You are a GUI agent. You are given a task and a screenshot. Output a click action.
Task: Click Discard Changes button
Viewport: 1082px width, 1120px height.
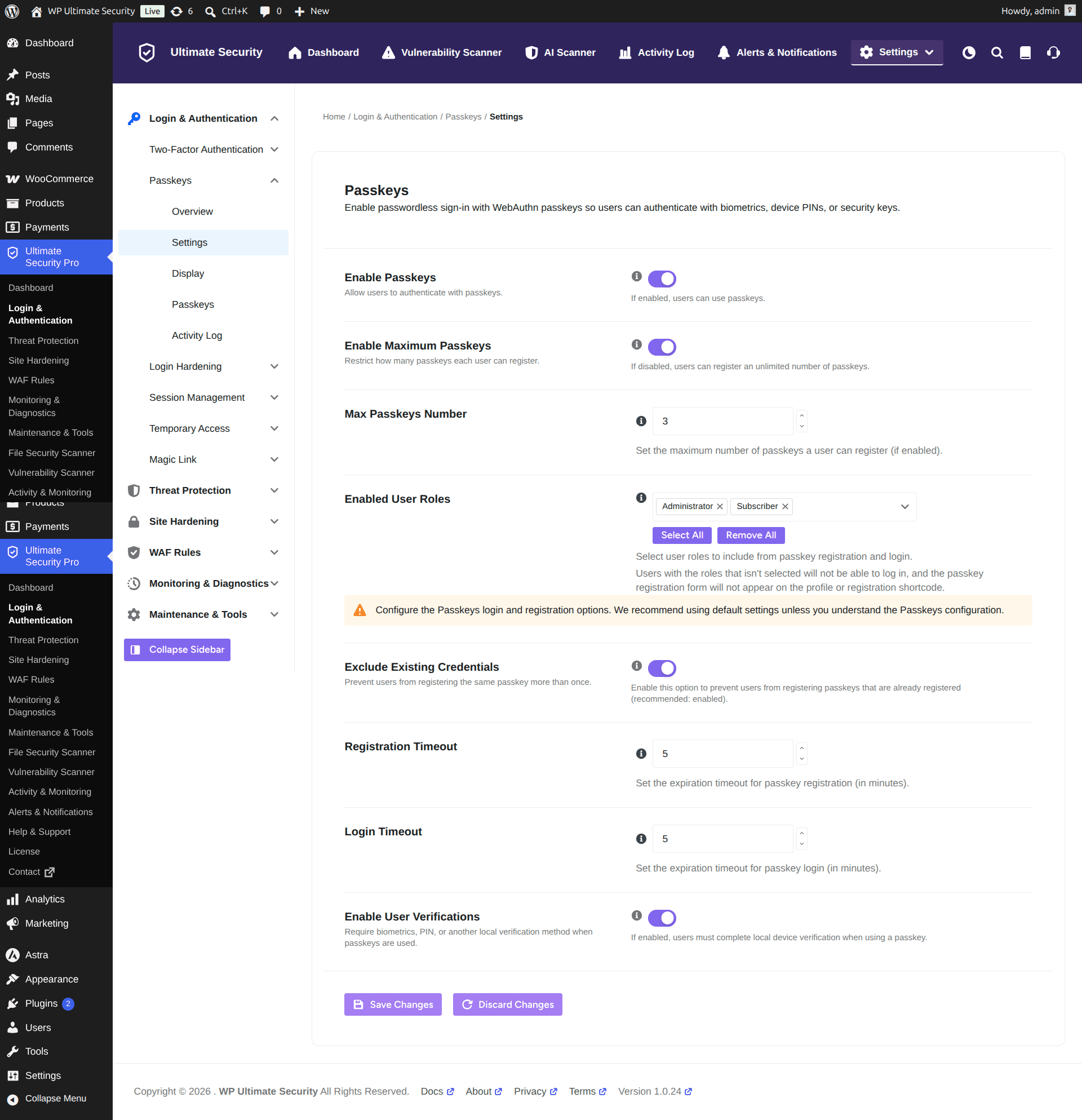507,1004
